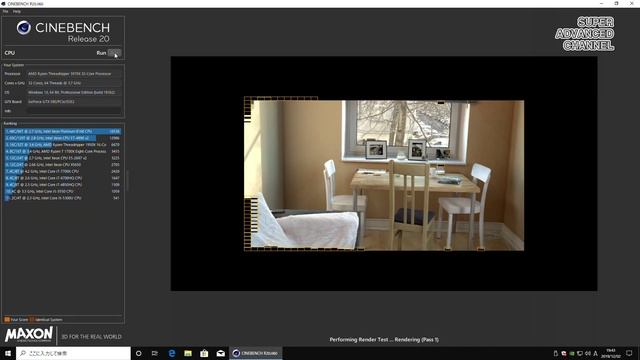640x360 pixels.
Task: Select the Core i7-4850HQ ranking entry
Action: point(62,184)
